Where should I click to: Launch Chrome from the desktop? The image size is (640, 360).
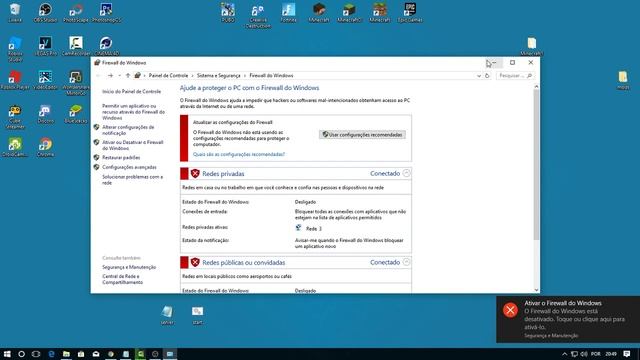pos(45,147)
